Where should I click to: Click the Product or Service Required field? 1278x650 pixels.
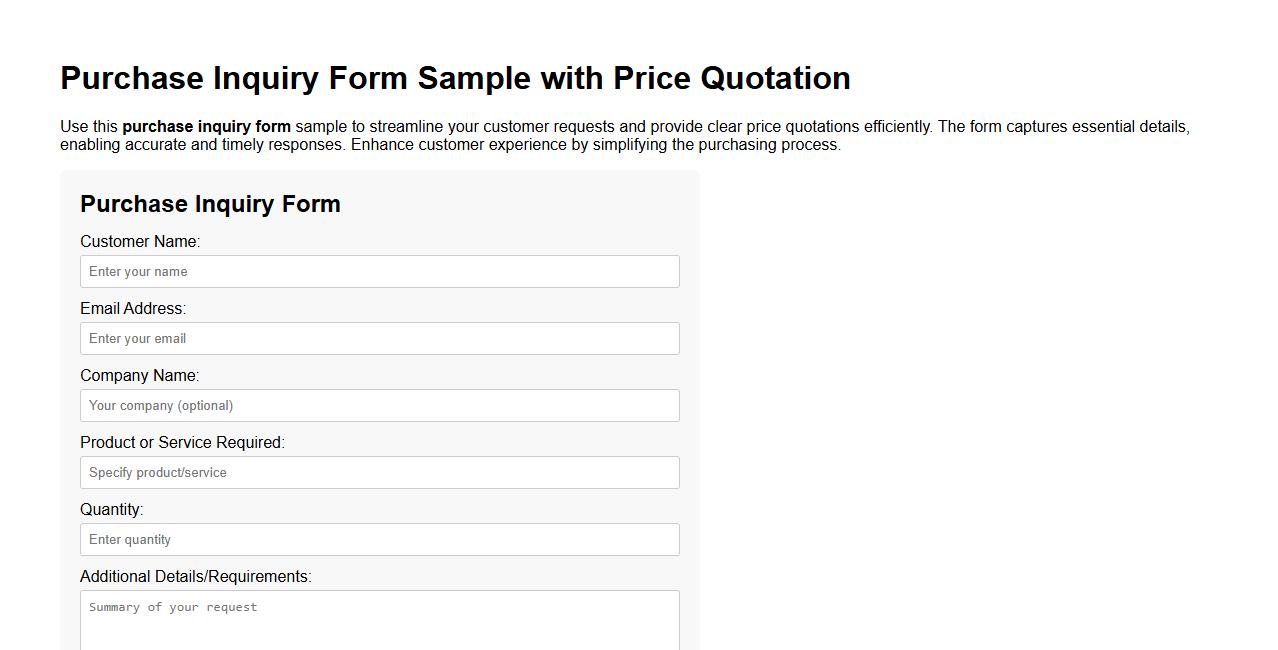point(380,472)
